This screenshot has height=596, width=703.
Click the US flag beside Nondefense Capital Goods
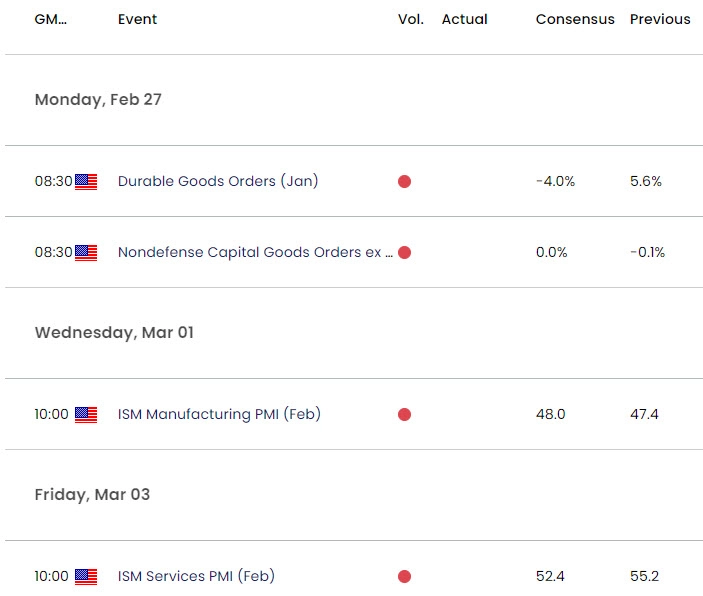click(86, 253)
